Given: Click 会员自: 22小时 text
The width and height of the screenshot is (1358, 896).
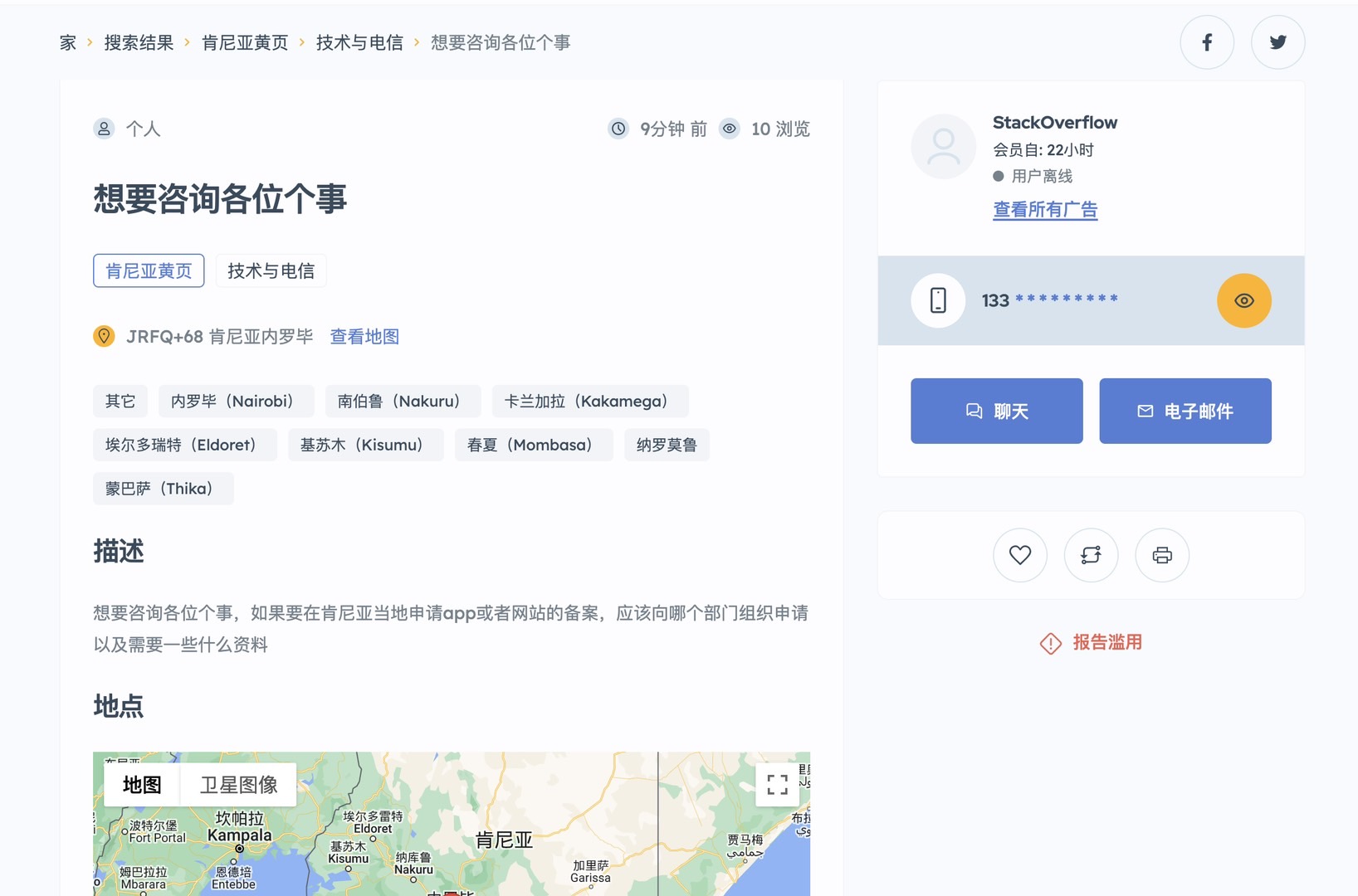Looking at the screenshot, I should pyautogui.click(x=1043, y=150).
